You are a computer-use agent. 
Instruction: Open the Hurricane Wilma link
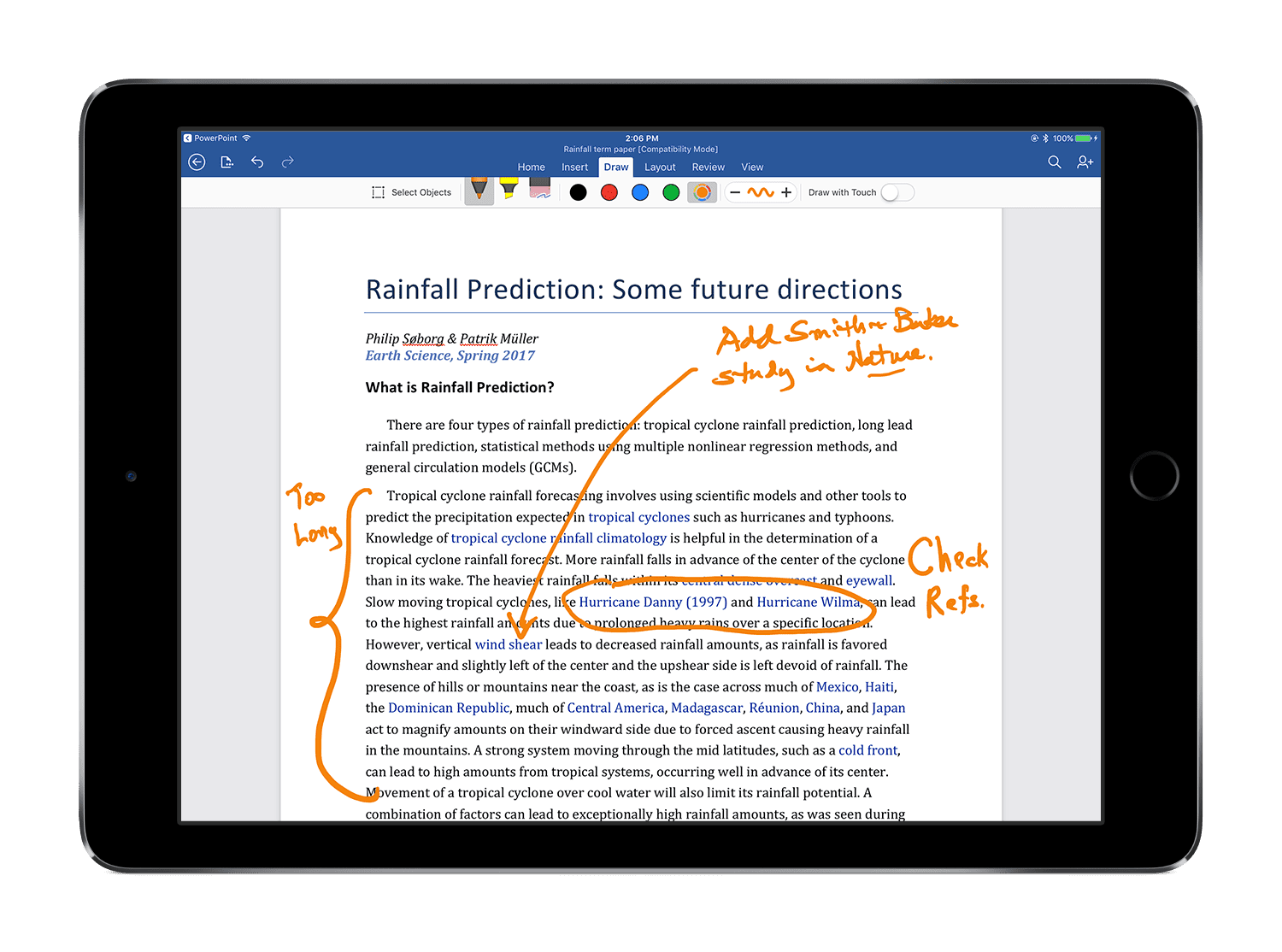click(x=809, y=602)
